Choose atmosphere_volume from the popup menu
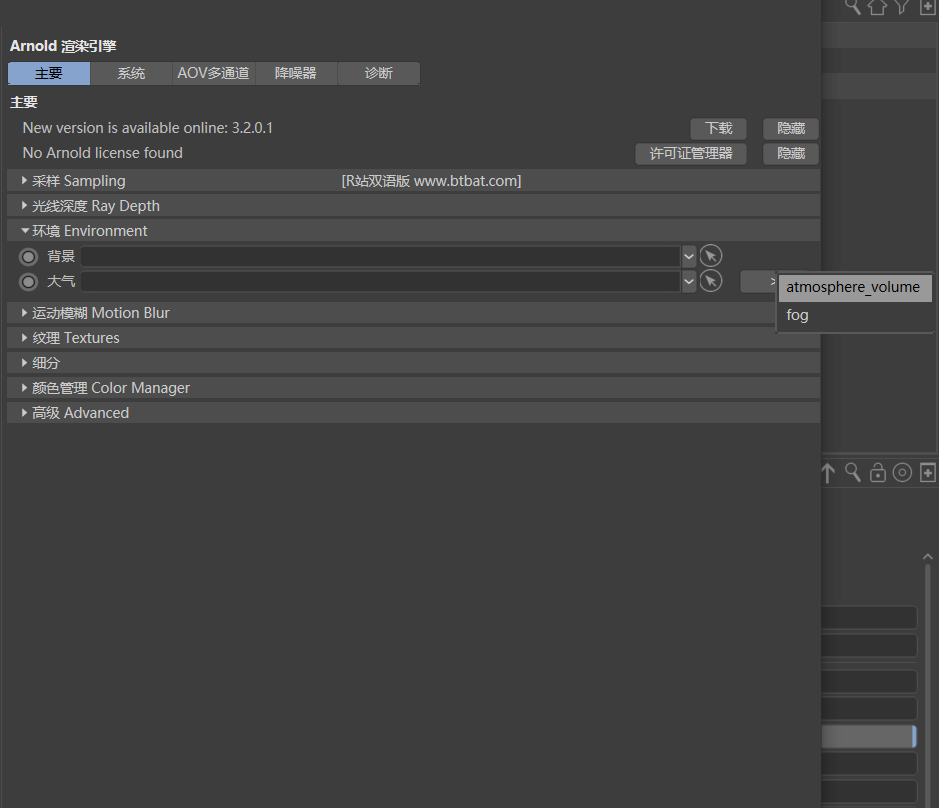 click(x=855, y=288)
